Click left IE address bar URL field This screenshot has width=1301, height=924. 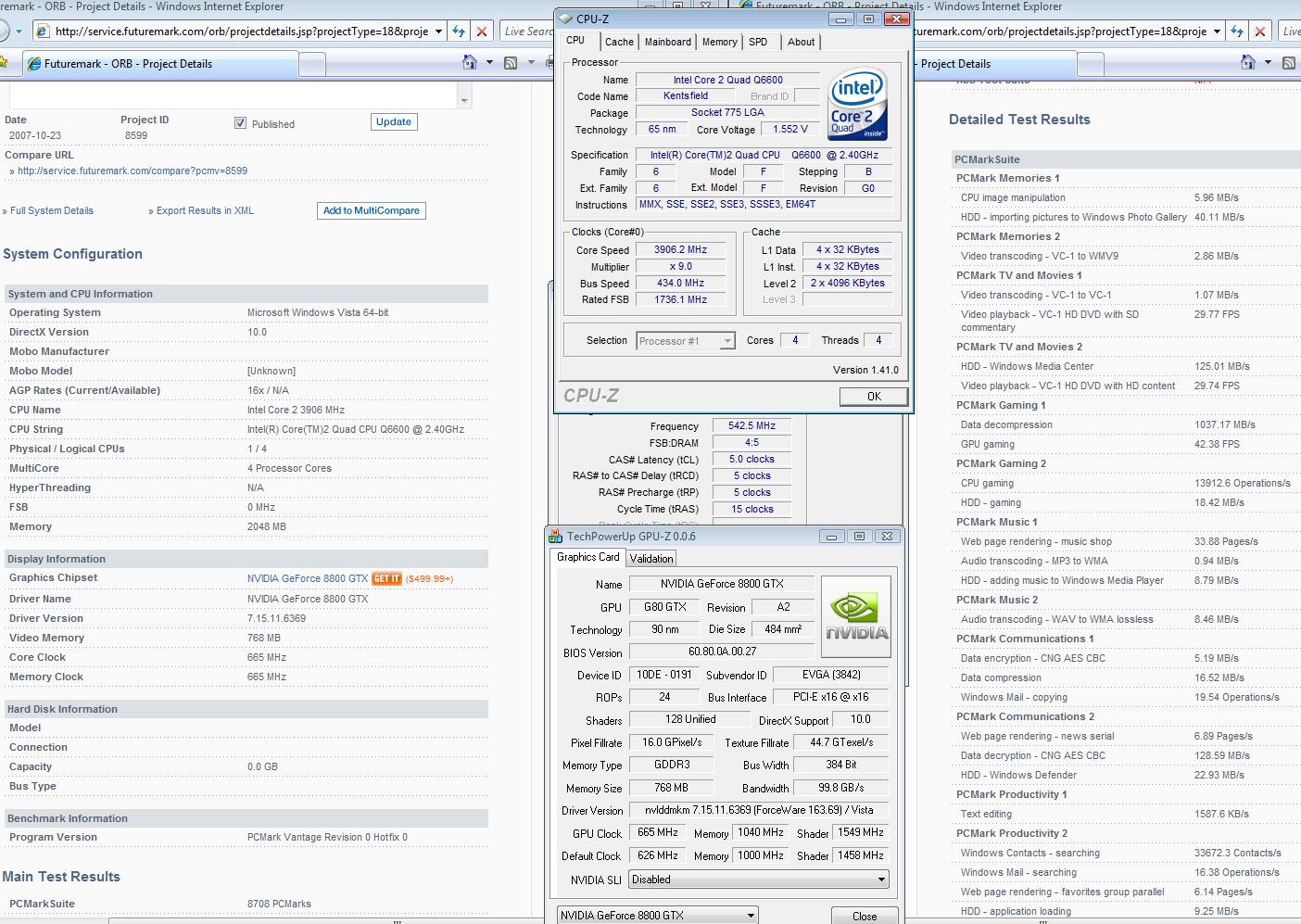pos(241,32)
